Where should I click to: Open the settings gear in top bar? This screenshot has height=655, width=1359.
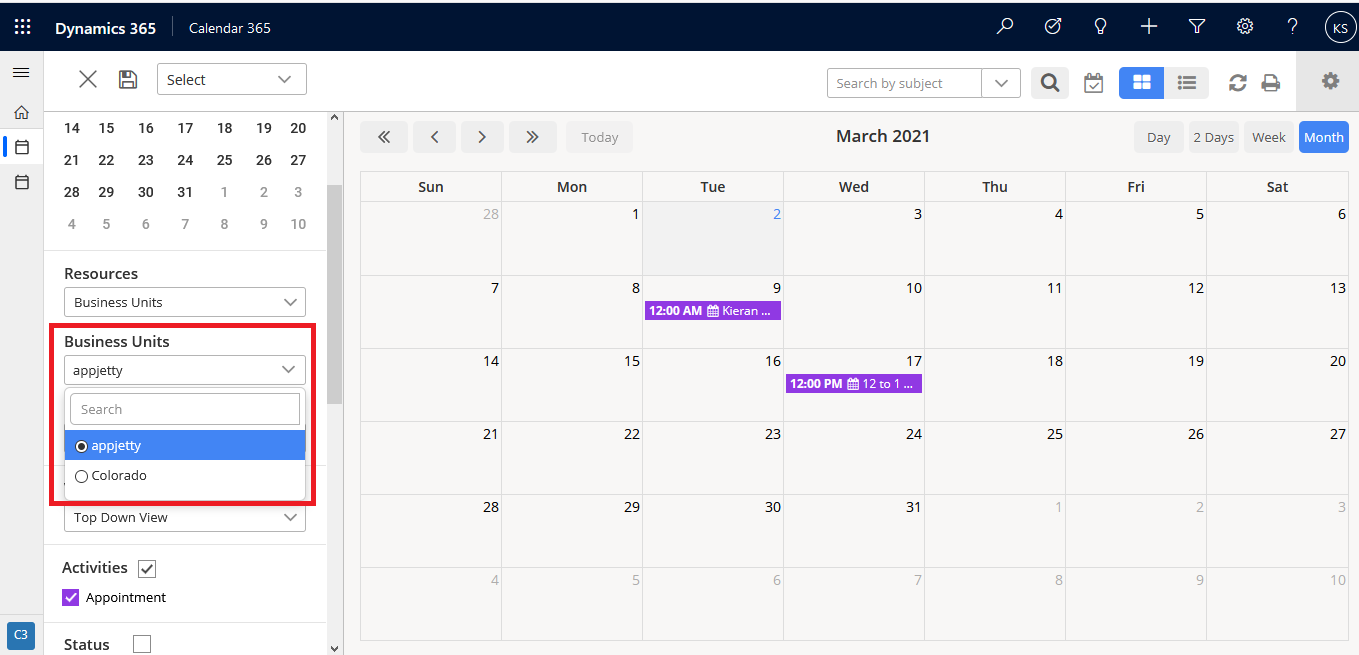1245,27
